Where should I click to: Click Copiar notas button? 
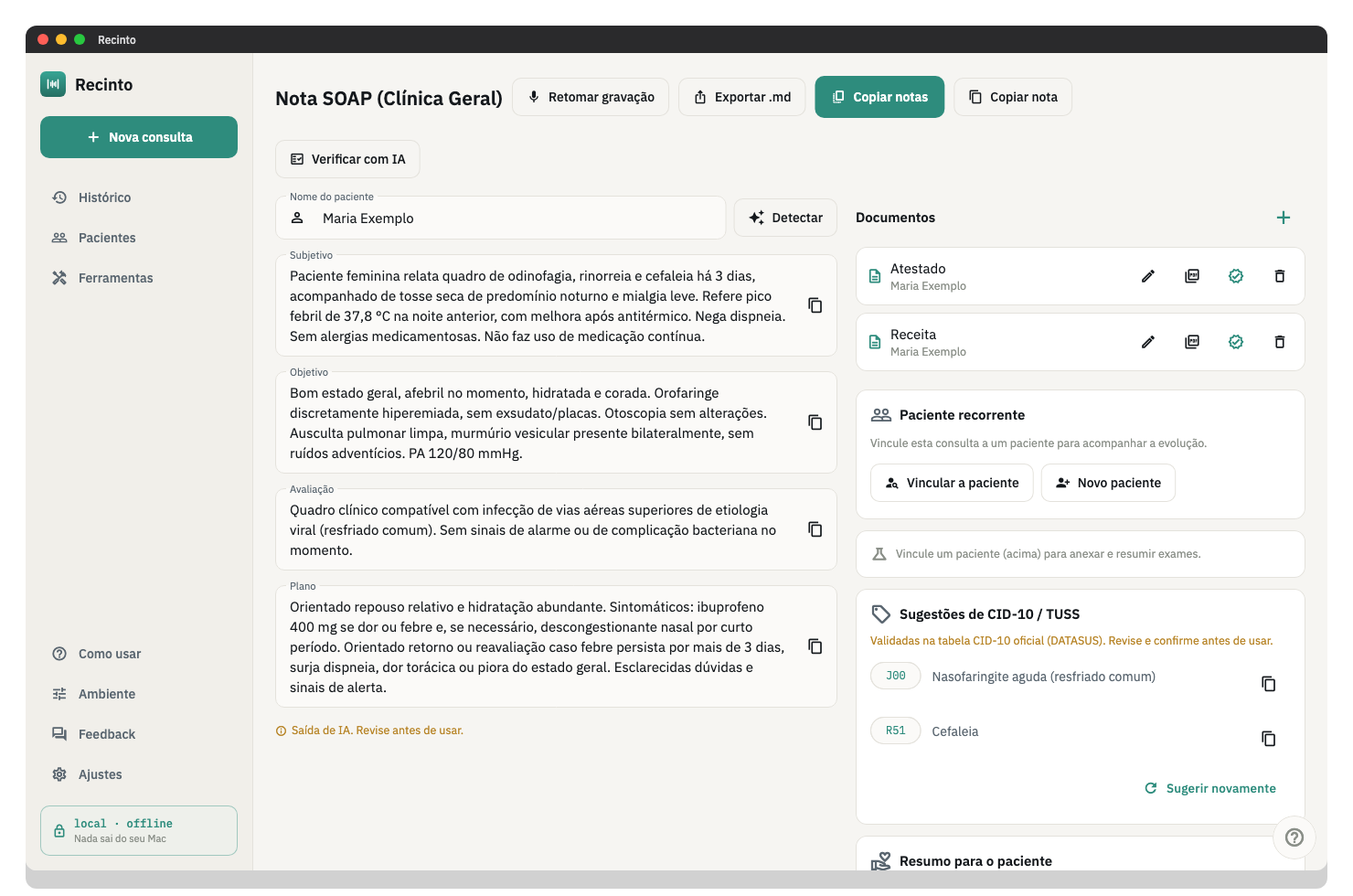pyautogui.click(x=879, y=97)
